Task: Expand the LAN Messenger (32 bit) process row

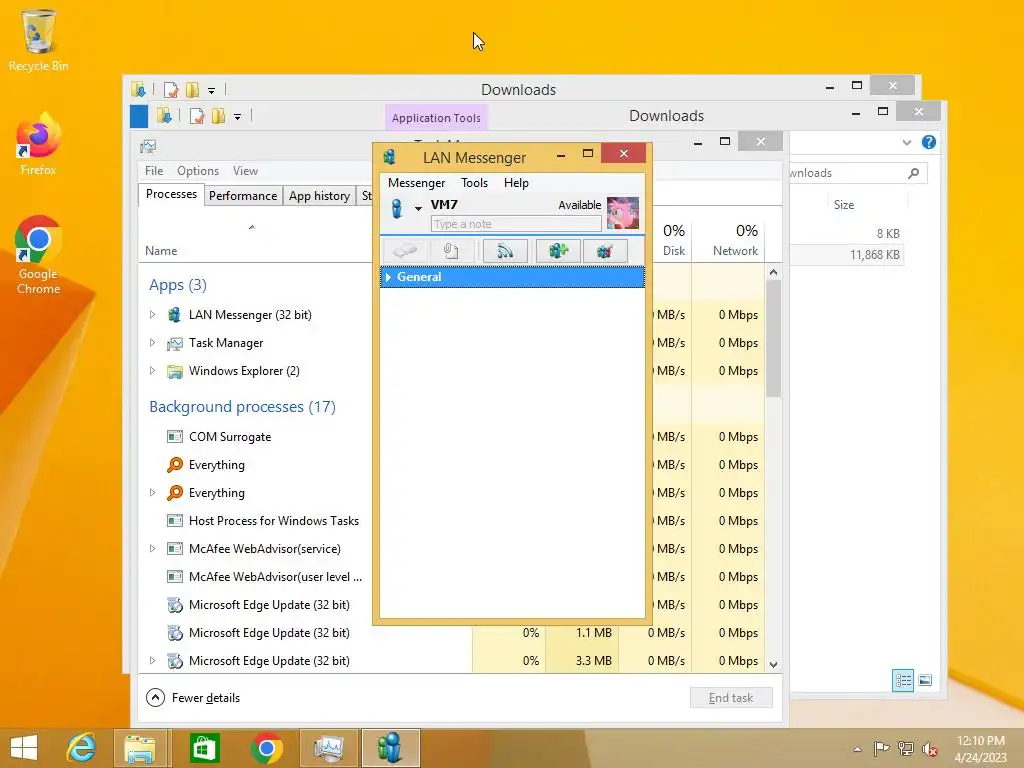Action: coord(153,315)
